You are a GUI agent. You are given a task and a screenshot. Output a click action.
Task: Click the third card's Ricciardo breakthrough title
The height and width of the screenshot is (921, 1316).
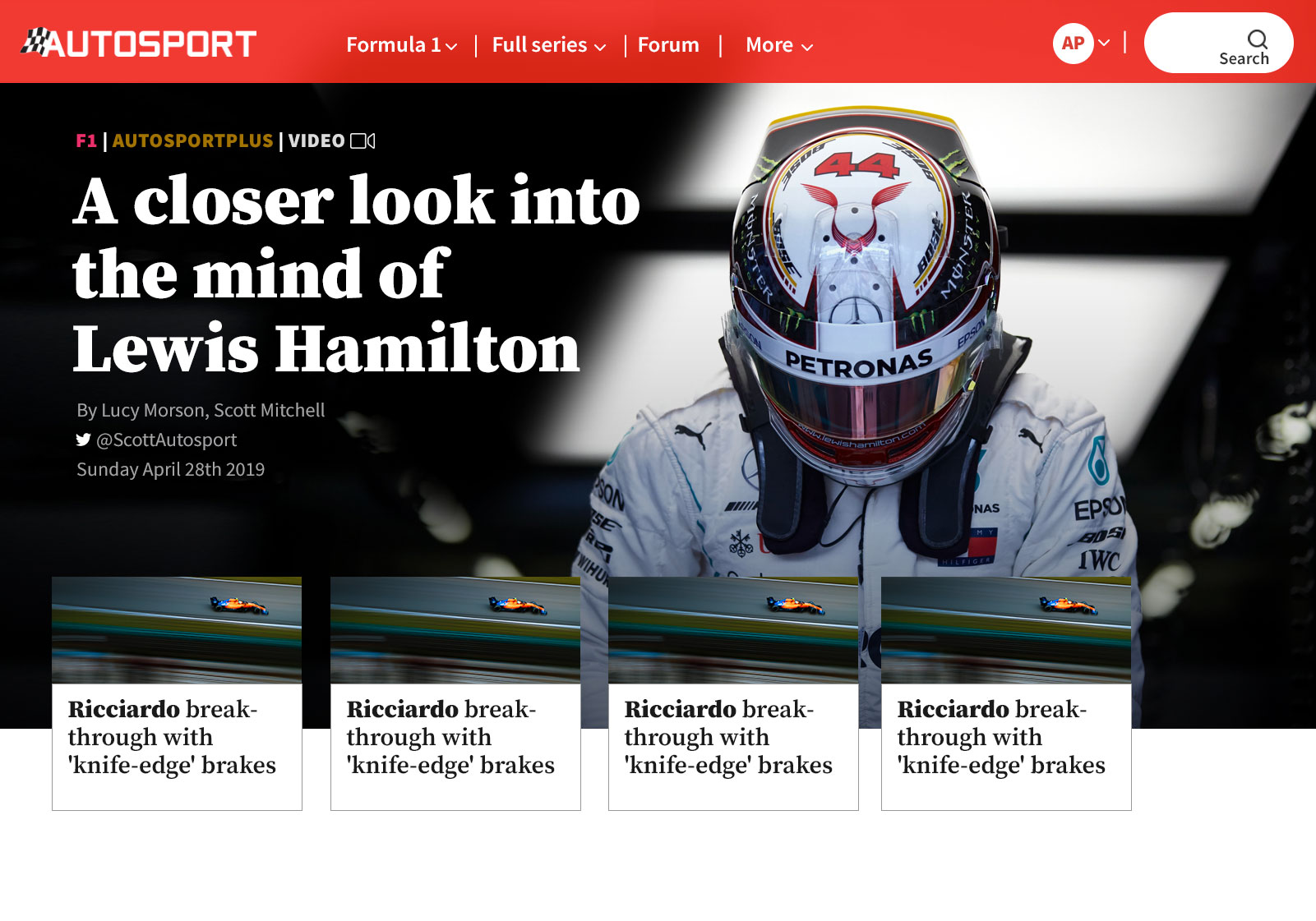click(728, 737)
